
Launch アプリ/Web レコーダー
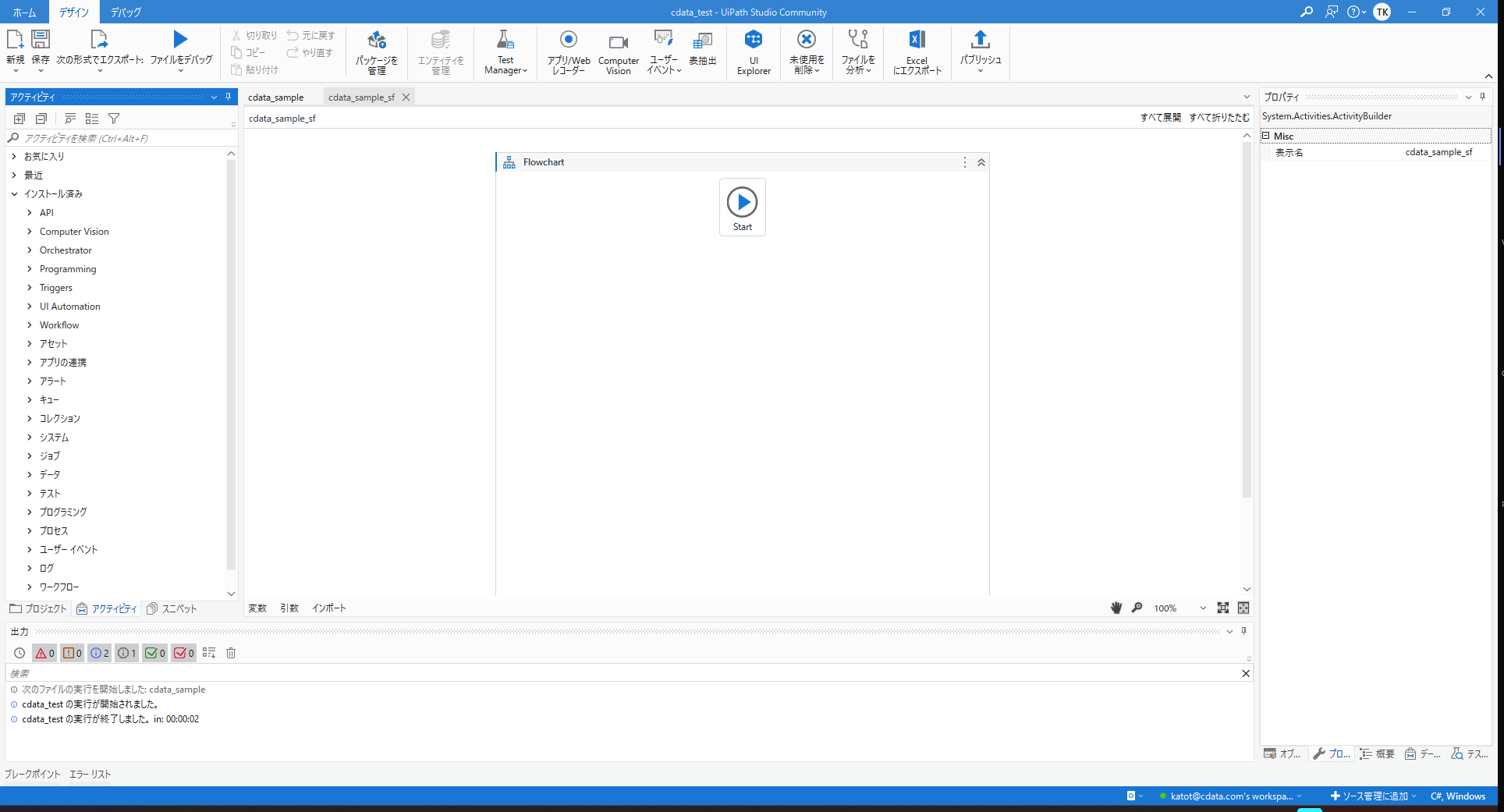(569, 51)
